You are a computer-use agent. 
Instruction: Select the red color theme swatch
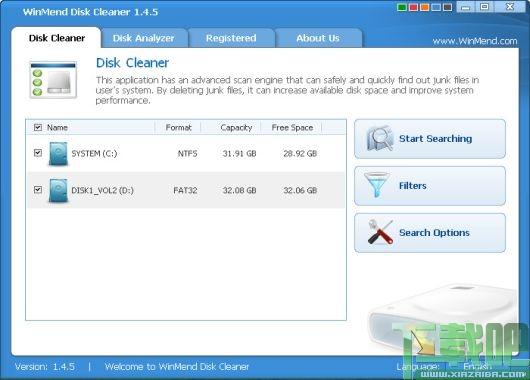[413, 7]
